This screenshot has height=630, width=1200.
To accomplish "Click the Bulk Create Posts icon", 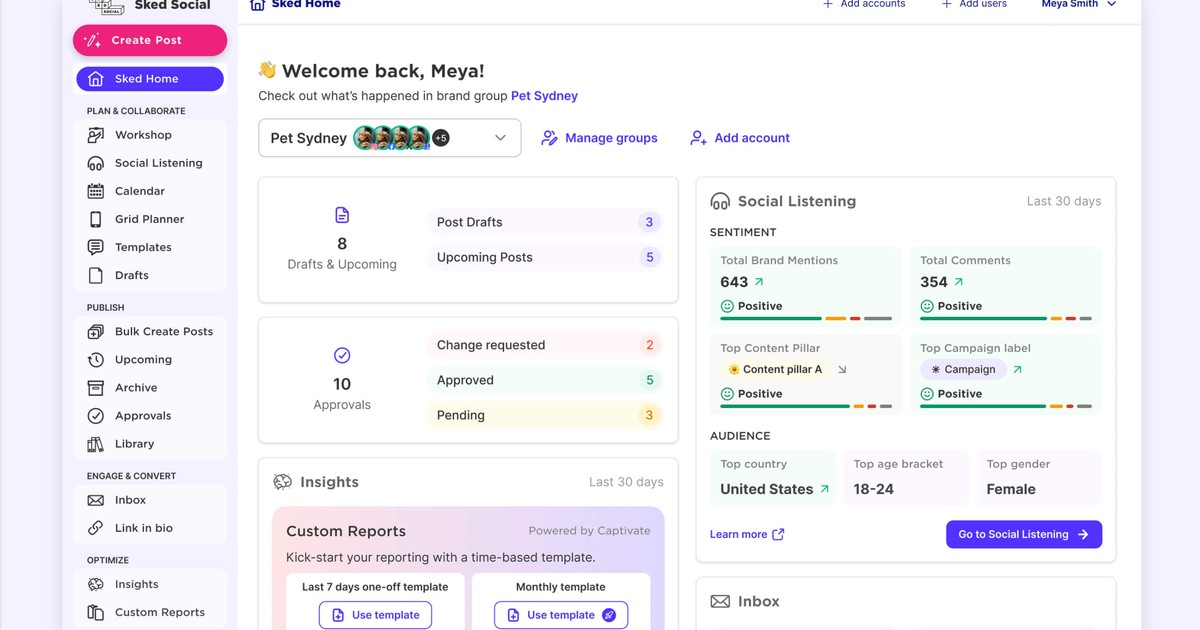I will coord(96,331).
